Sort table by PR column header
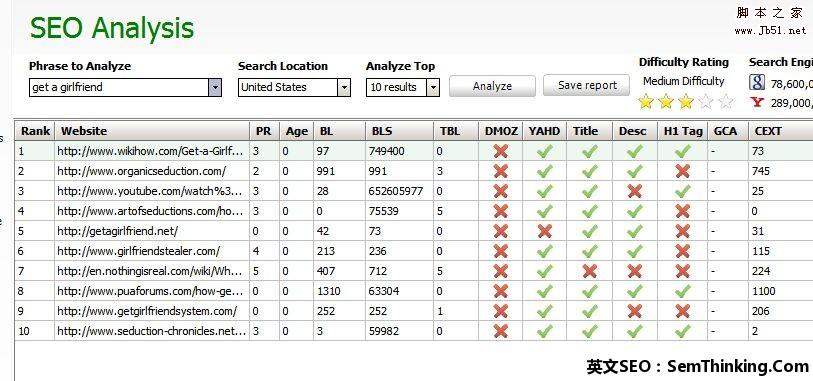This screenshot has height=381, width=813. 264,131
